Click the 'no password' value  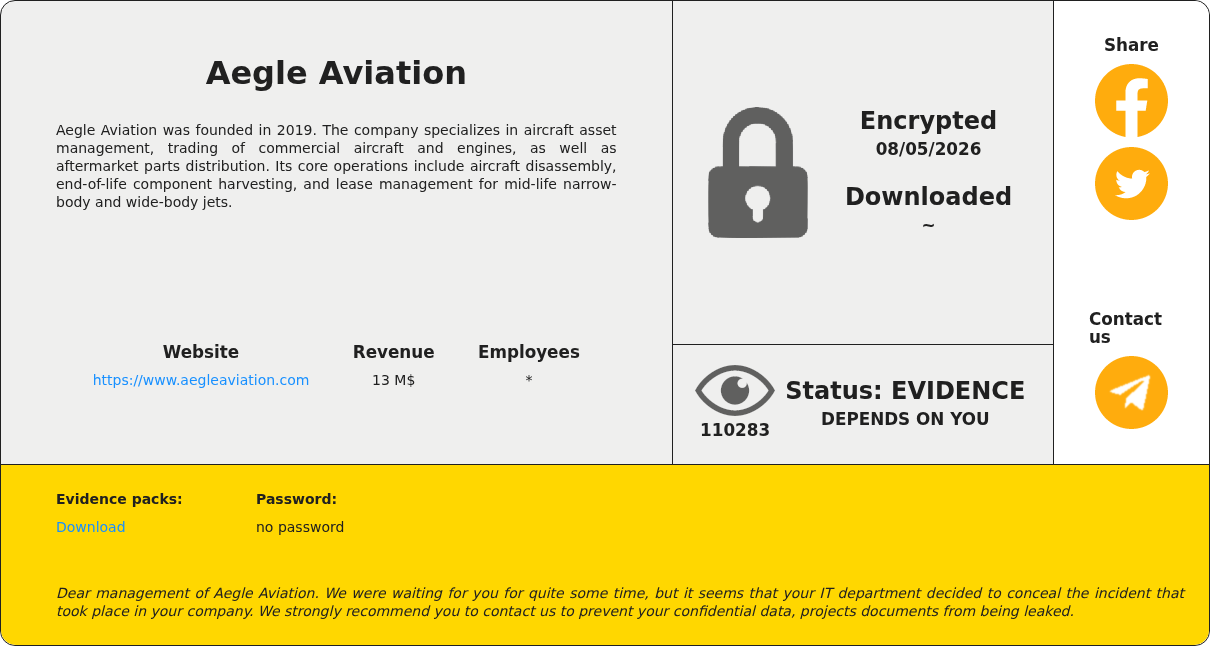[300, 527]
